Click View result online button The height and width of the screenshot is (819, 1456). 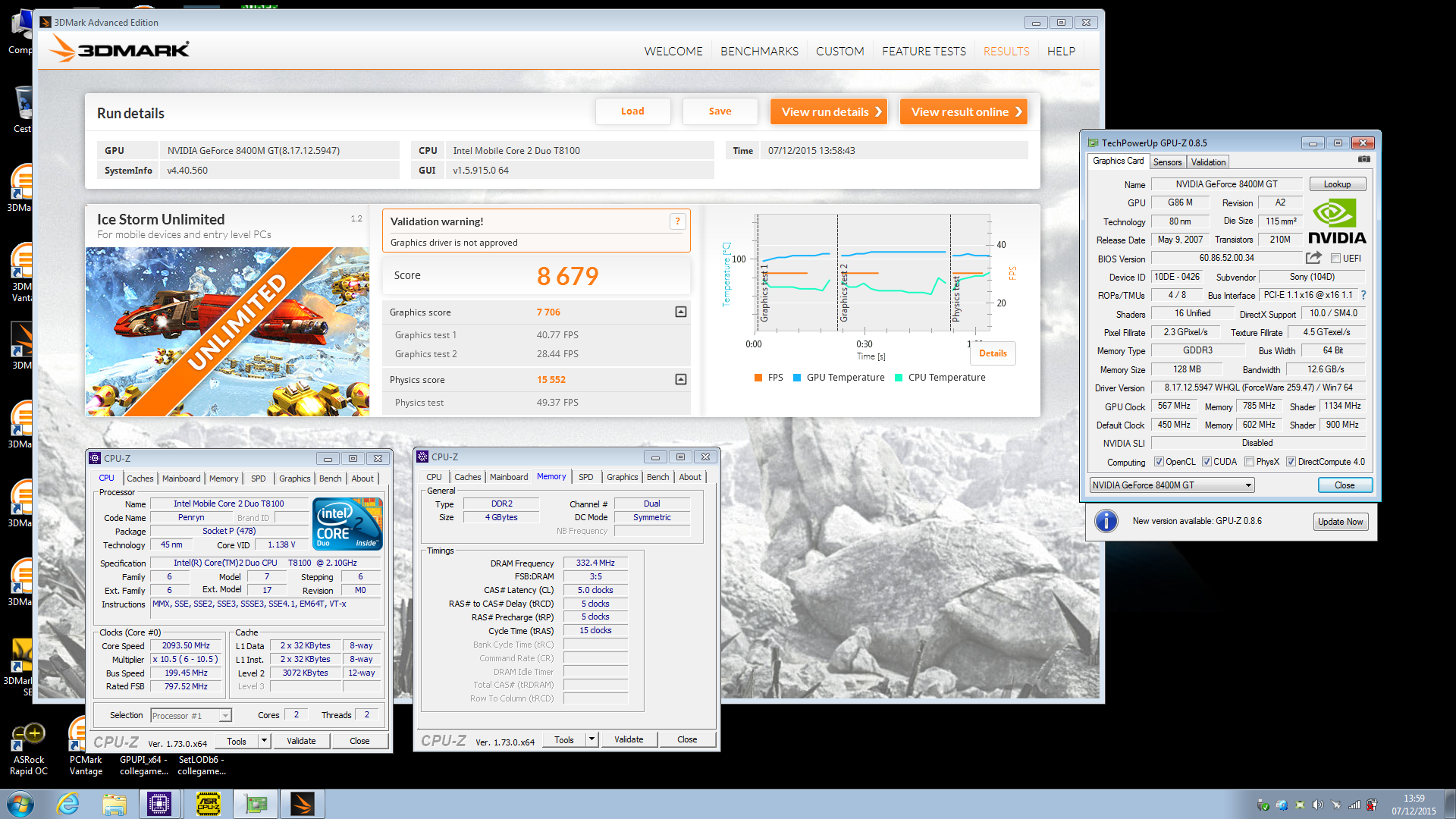963,111
